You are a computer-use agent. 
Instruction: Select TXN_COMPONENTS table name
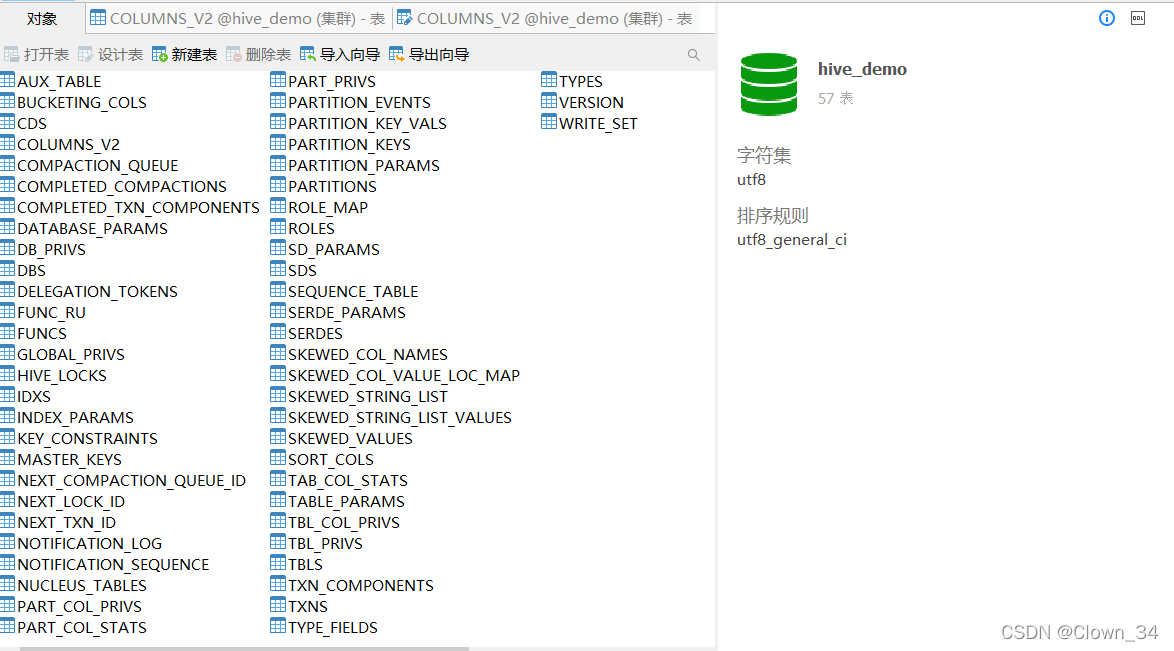[361, 585]
